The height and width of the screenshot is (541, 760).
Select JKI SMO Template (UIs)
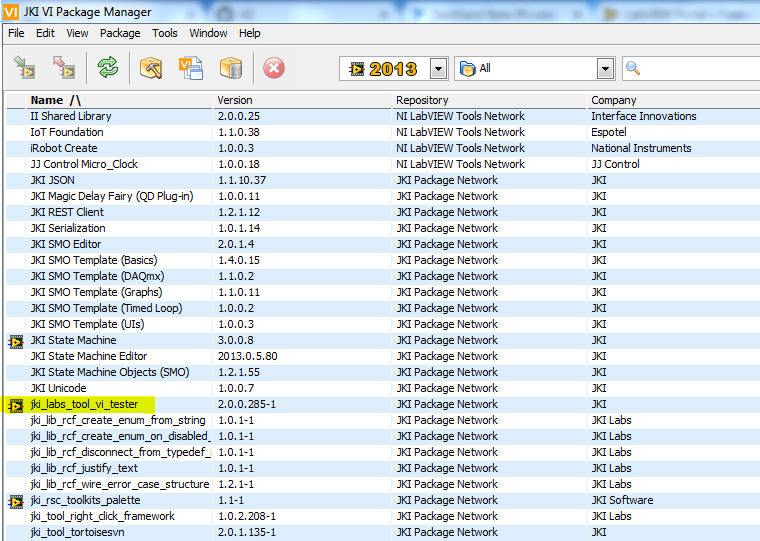click(x=88, y=324)
